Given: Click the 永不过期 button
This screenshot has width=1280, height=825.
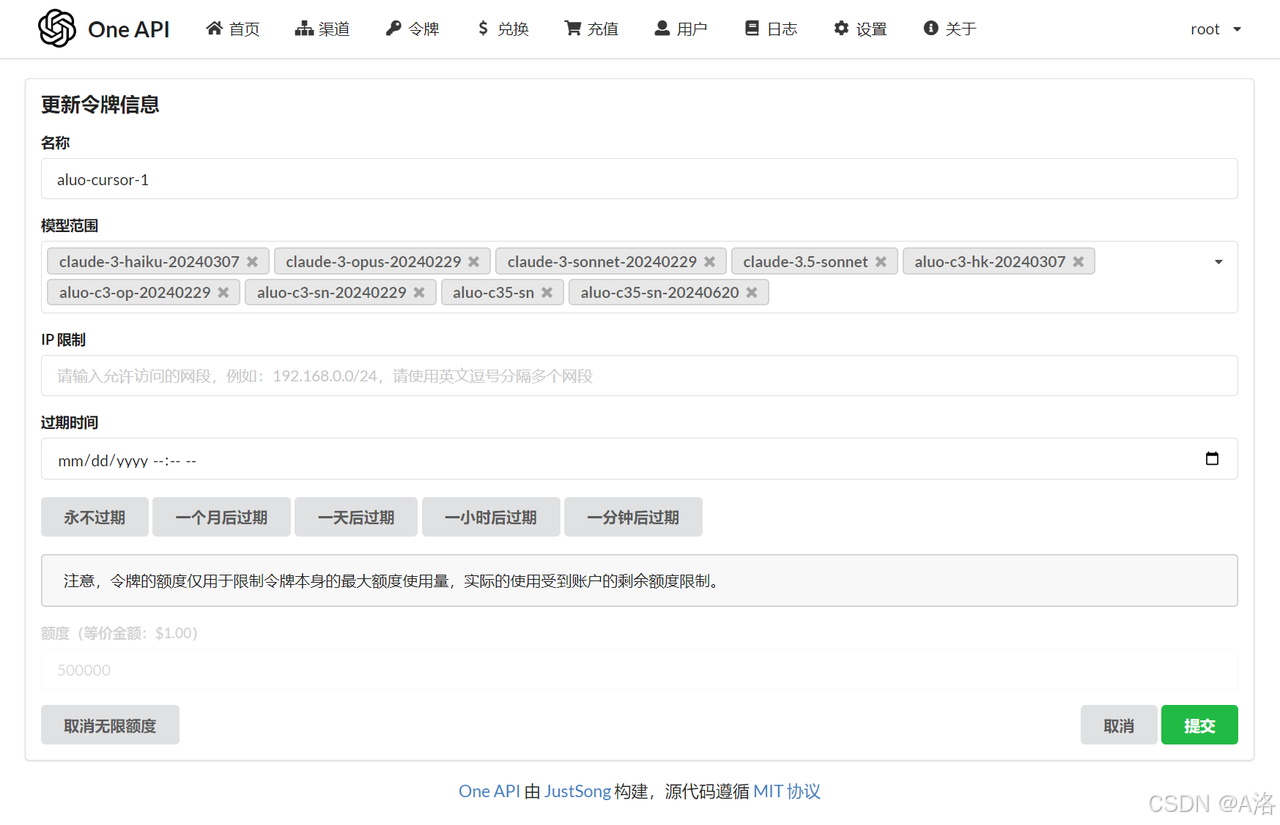Looking at the screenshot, I should tap(95, 517).
